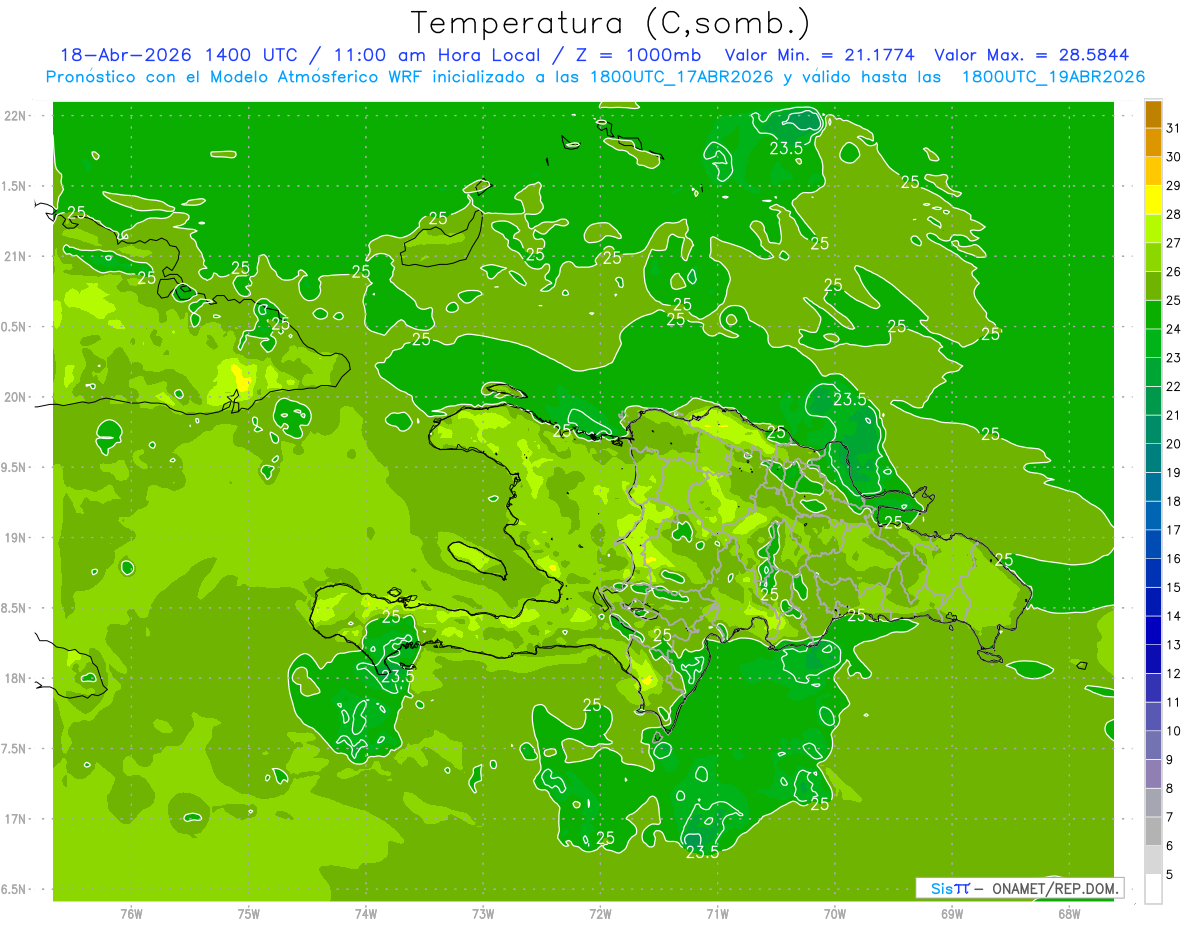
Task: Click the 23.5 contour label at map bottom
Action: click(x=702, y=852)
